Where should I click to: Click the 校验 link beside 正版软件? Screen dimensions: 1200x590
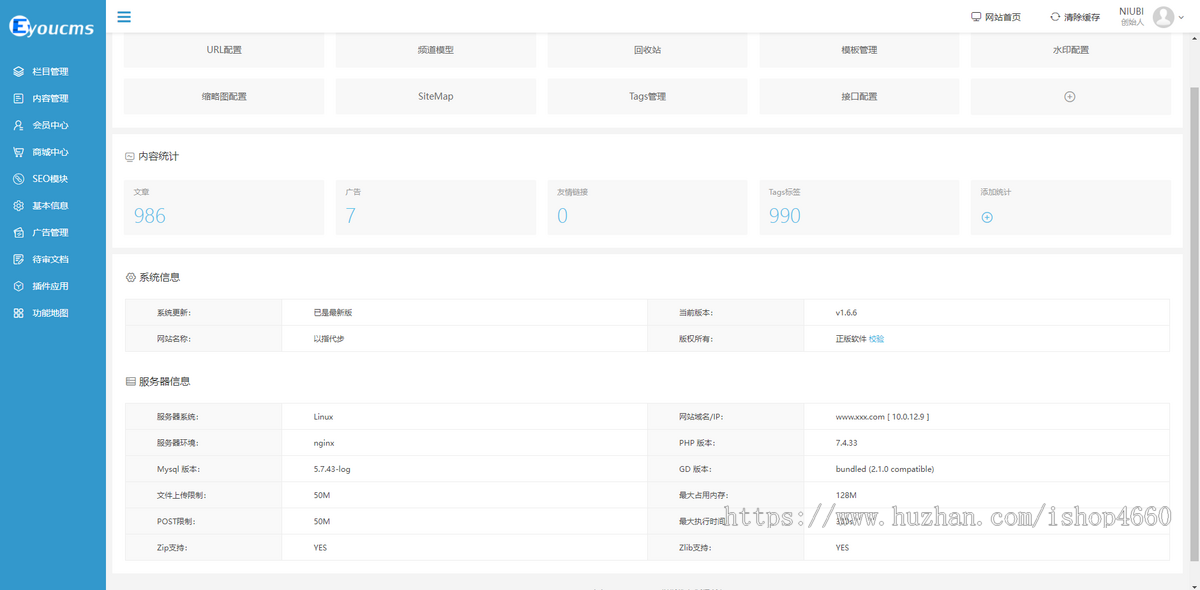[x=876, y=339]
